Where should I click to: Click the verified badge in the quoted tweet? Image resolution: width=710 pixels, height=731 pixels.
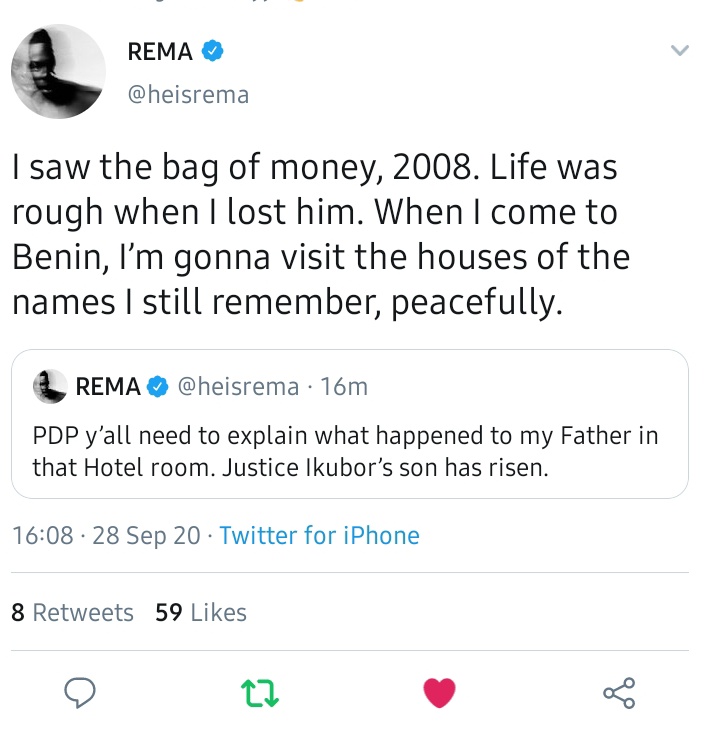pyautogui.click(x=158, y=387)
